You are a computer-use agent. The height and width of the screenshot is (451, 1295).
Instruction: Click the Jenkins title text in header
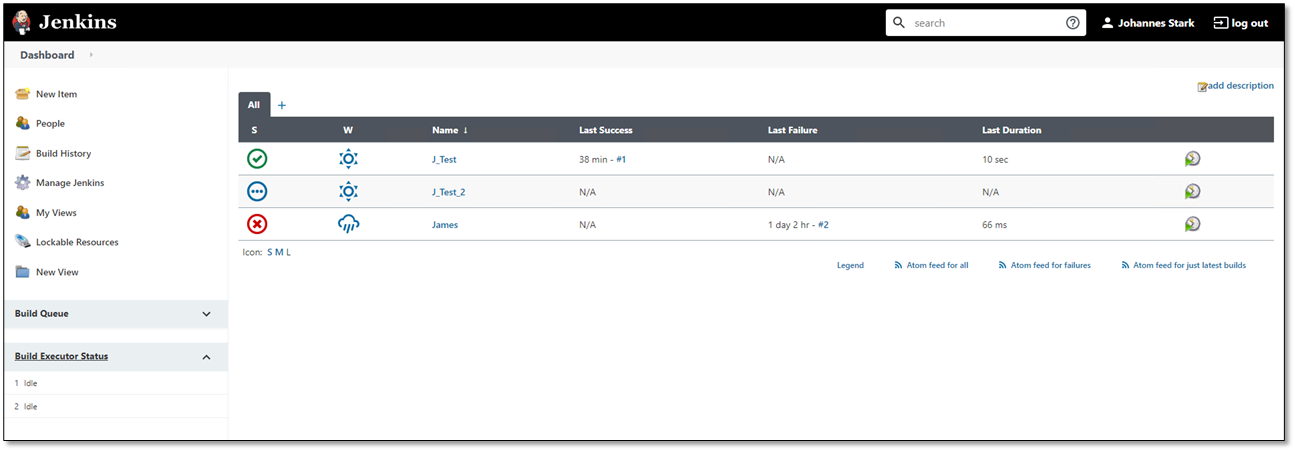tap(77, 22)
